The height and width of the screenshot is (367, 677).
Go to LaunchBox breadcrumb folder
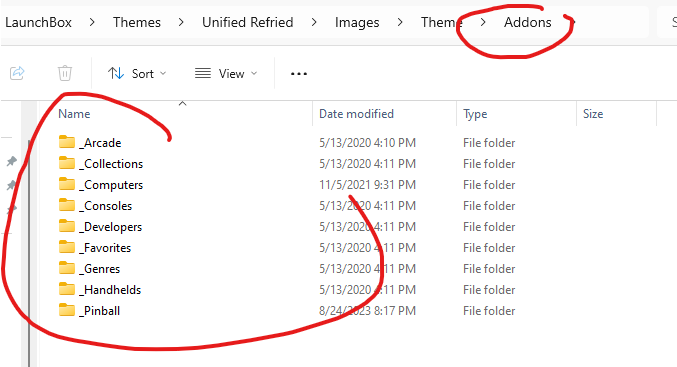pyautogui.click(x=38, y=22)
